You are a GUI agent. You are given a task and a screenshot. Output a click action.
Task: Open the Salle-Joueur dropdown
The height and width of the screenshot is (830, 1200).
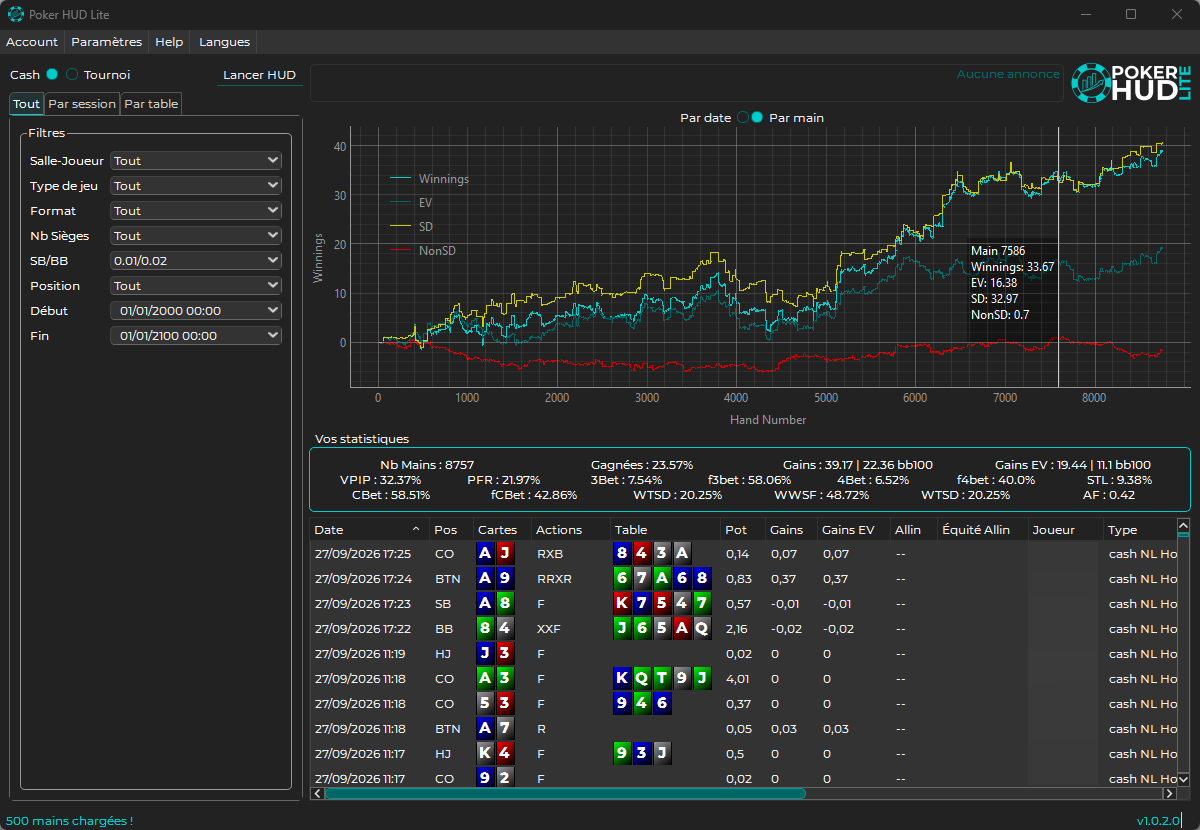196,161
